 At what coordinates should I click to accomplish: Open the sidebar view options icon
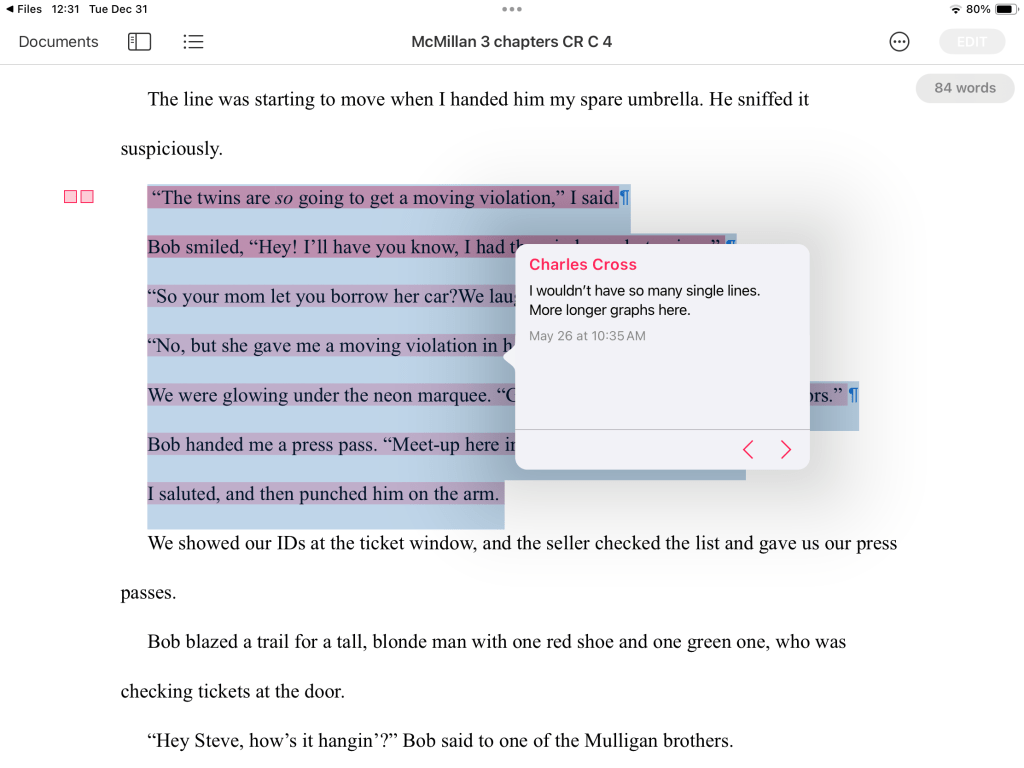coord(139,42)
